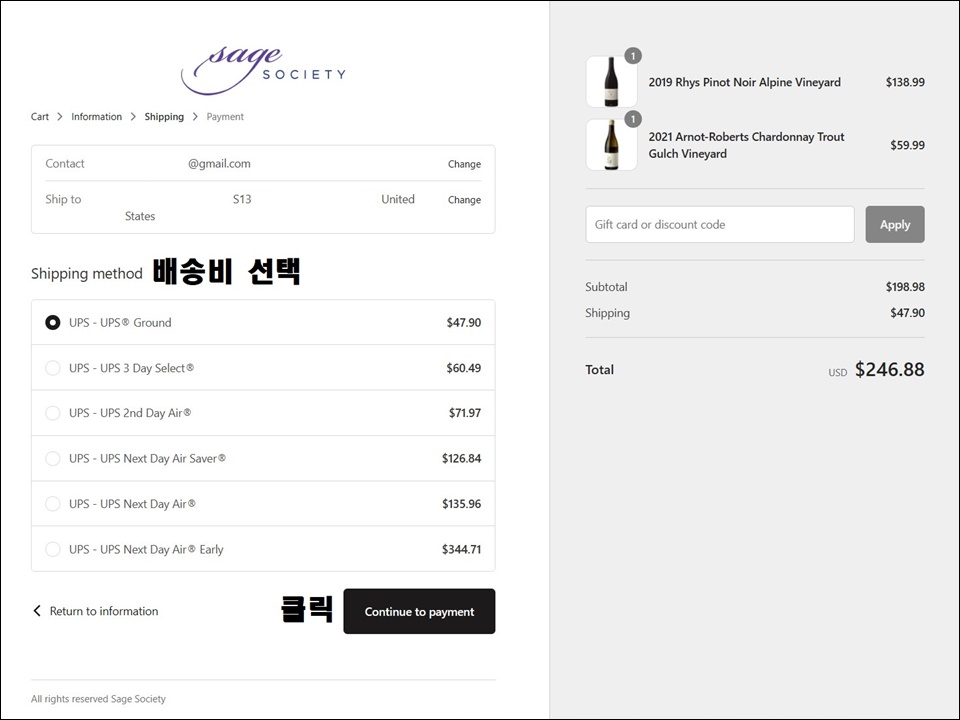
Task: Change the Ship to address
Action: click(464, 200)
